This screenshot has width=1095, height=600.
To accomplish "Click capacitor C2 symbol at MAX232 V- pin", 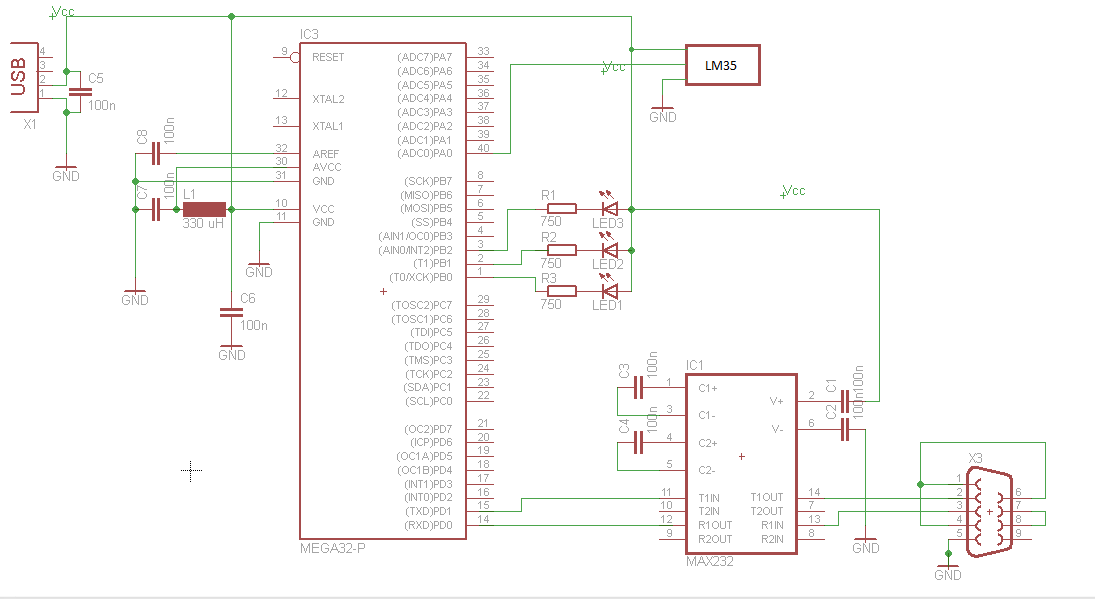I will pyautogui.click(x=844, y=429).
